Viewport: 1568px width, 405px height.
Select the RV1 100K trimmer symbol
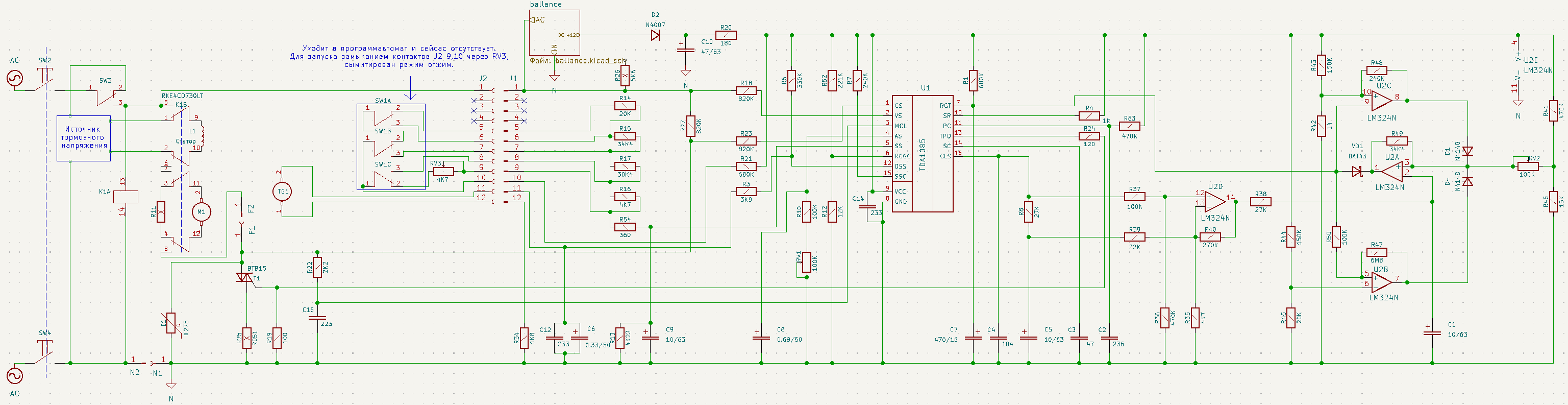[x=805, y=263]
